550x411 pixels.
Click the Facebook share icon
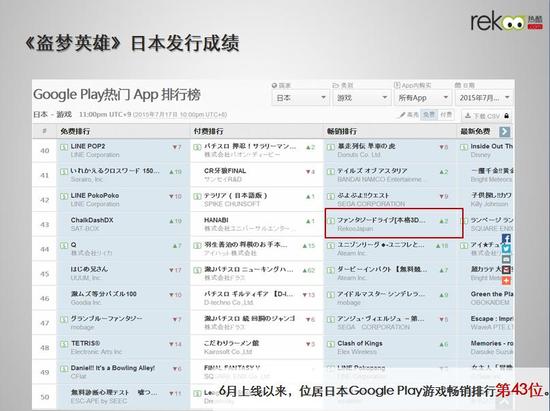[506, 239]
